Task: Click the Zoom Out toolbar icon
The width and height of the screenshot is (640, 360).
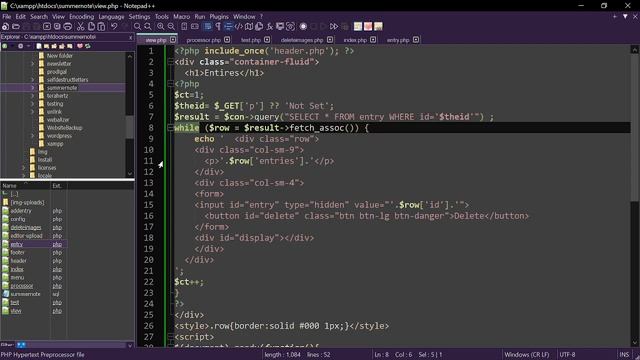Action: point(171,27)
